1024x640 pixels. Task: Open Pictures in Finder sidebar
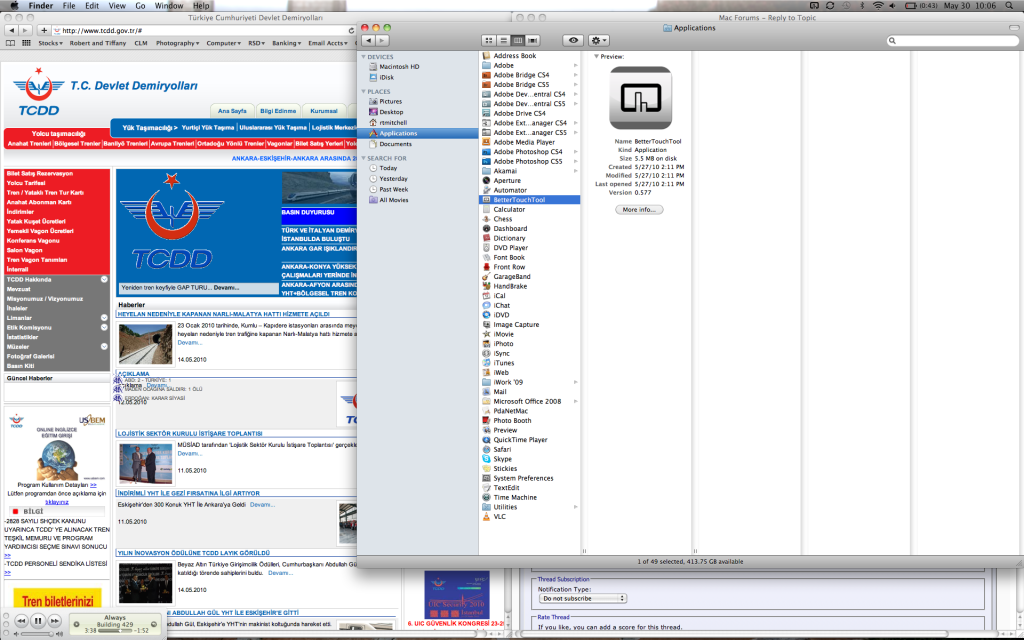[386, 101]
